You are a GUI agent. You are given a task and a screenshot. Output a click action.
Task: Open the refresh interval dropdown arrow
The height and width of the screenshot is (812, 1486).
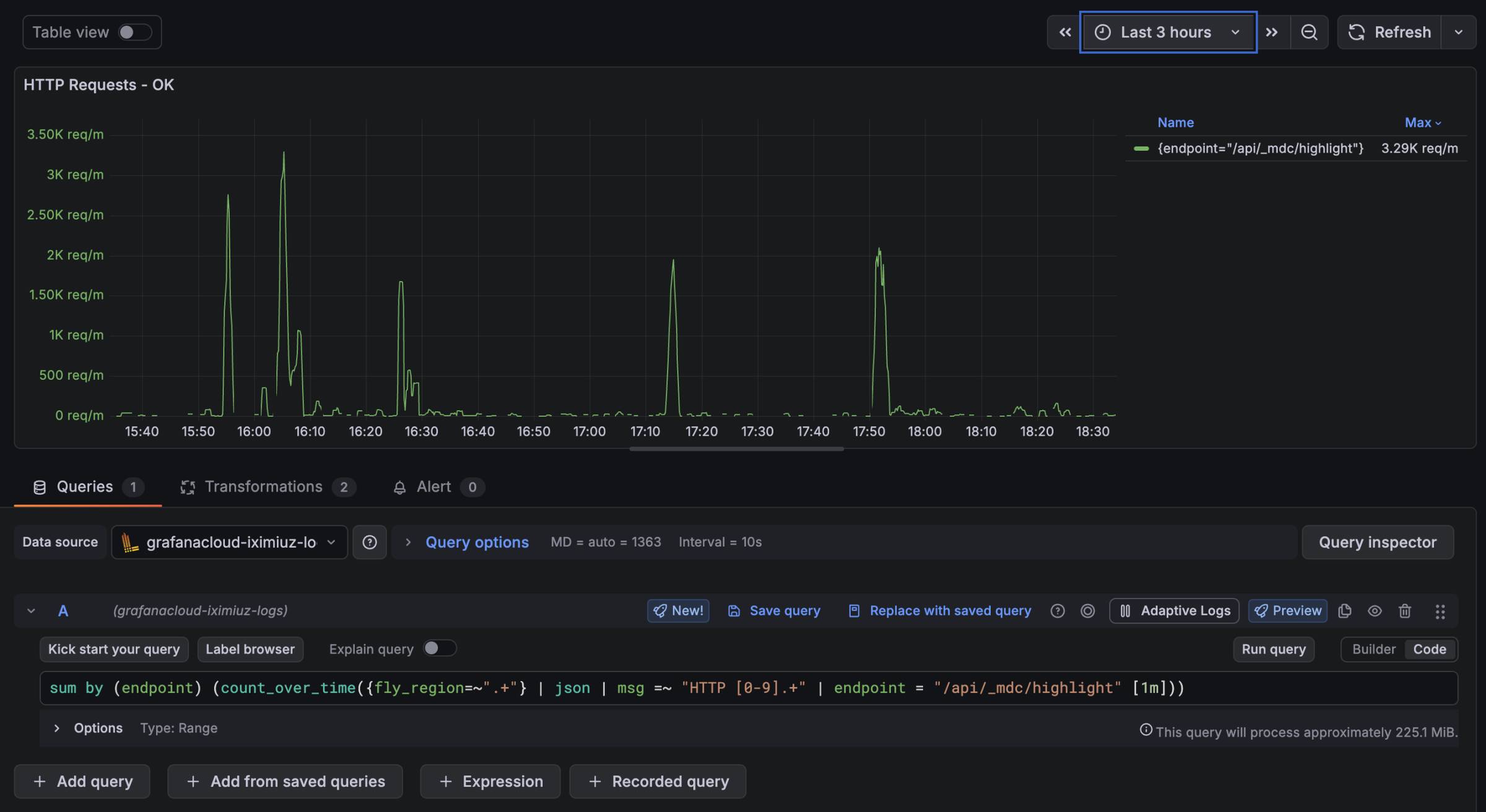click(1459, 32)
